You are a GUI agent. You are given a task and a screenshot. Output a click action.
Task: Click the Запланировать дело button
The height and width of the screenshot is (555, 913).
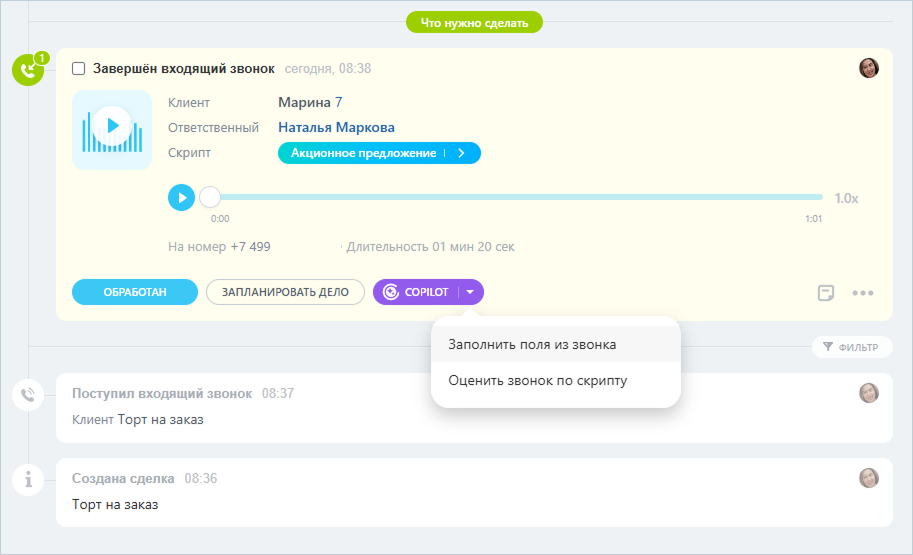[x=285, y=292]
